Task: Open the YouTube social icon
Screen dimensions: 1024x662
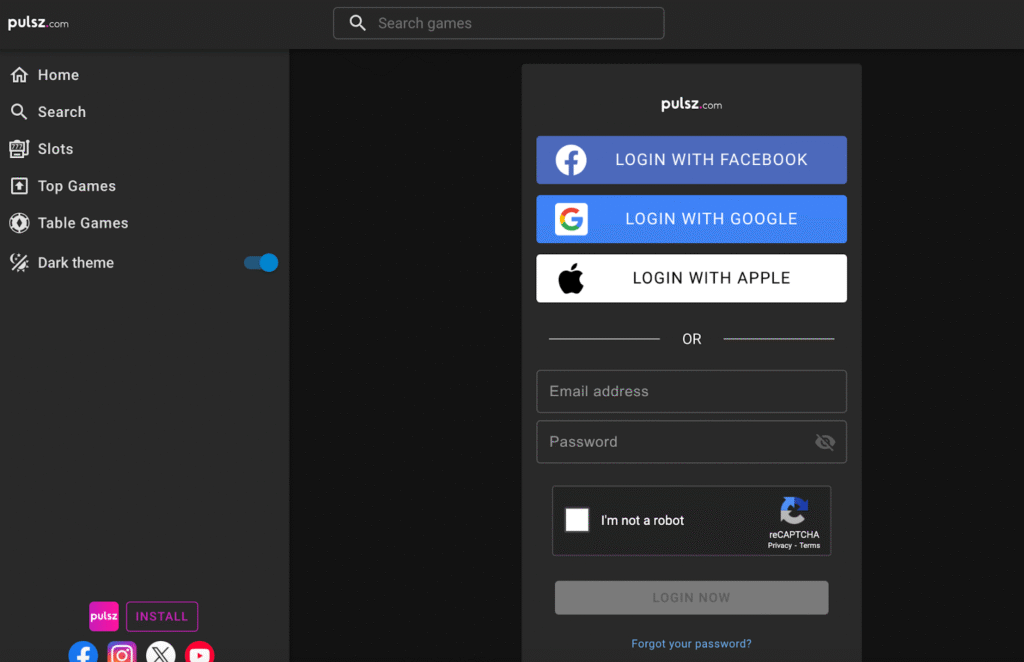Action: [x=199, y=653]
